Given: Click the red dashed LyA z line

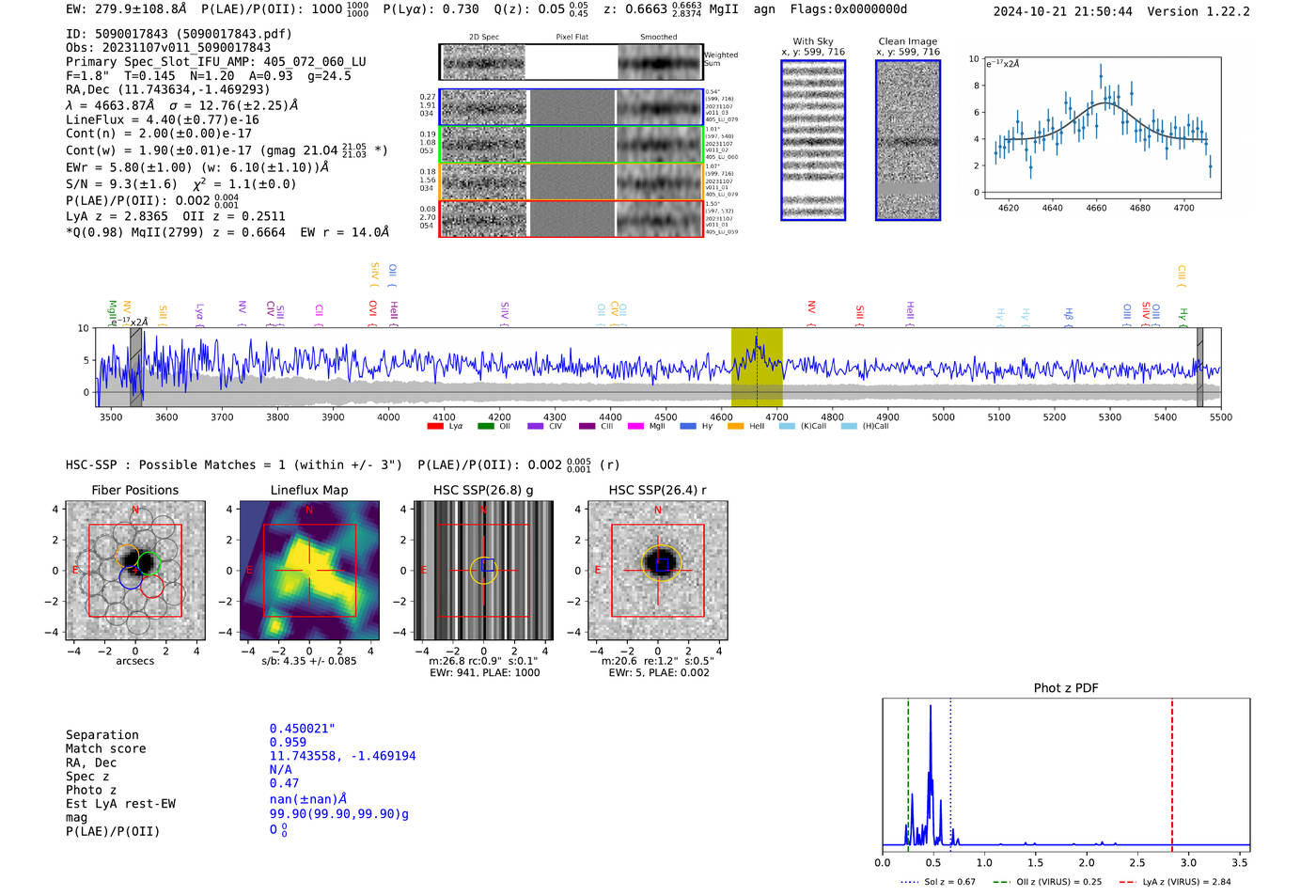Looking at the screenshot, I should coord(1172,773).
